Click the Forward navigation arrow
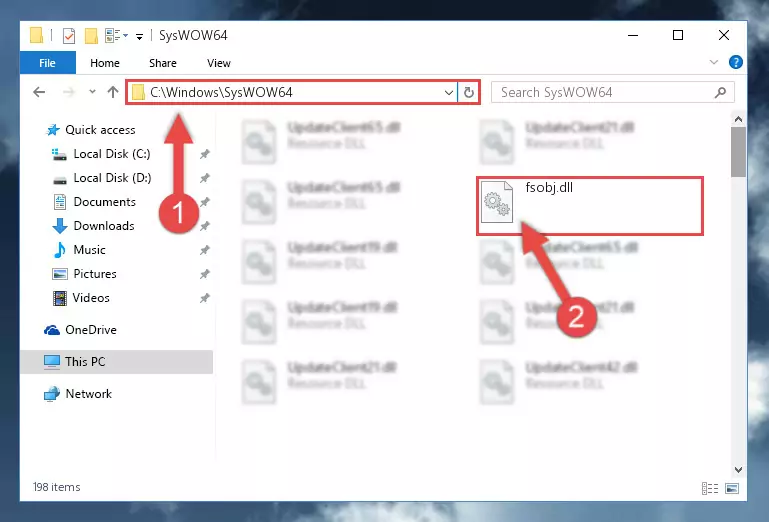Viewport: 769px width, 522px height. click(x=69, y=92)
